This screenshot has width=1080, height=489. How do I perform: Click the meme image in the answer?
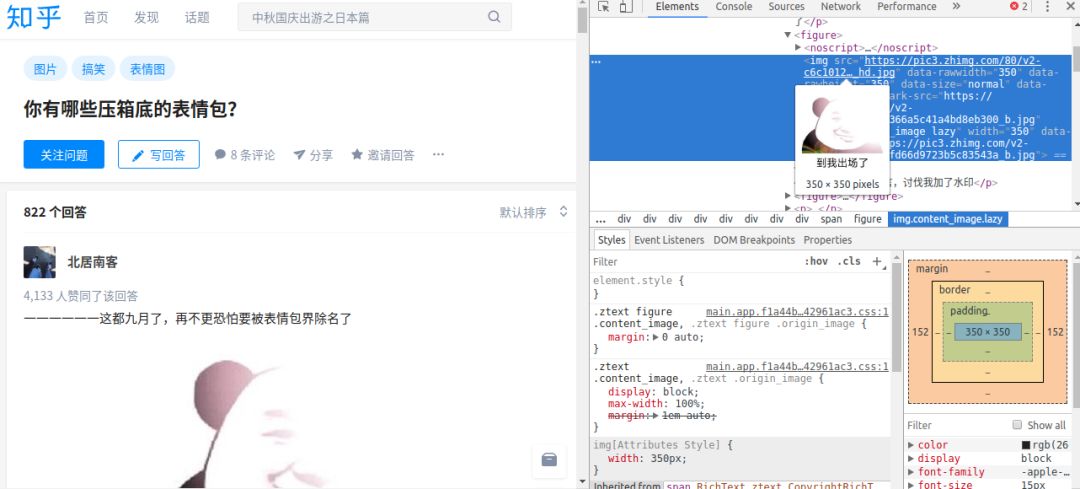point(255,424)
